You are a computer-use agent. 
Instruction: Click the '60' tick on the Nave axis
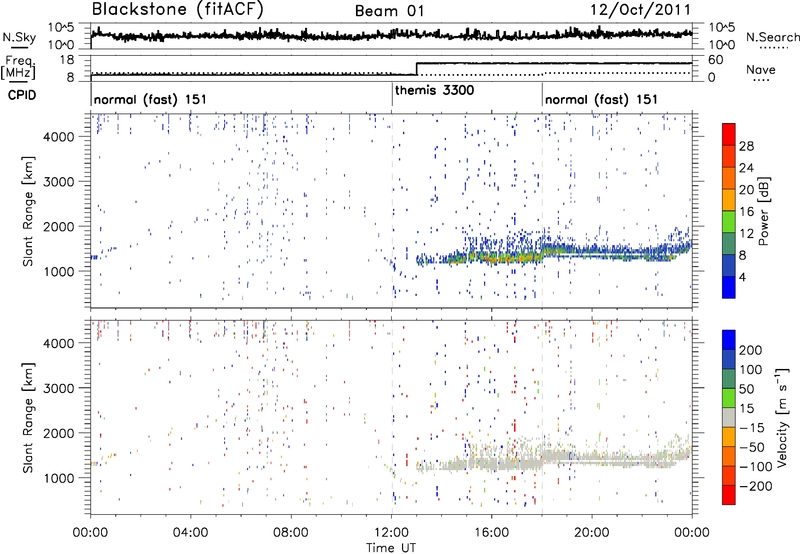tap(716, 60)
